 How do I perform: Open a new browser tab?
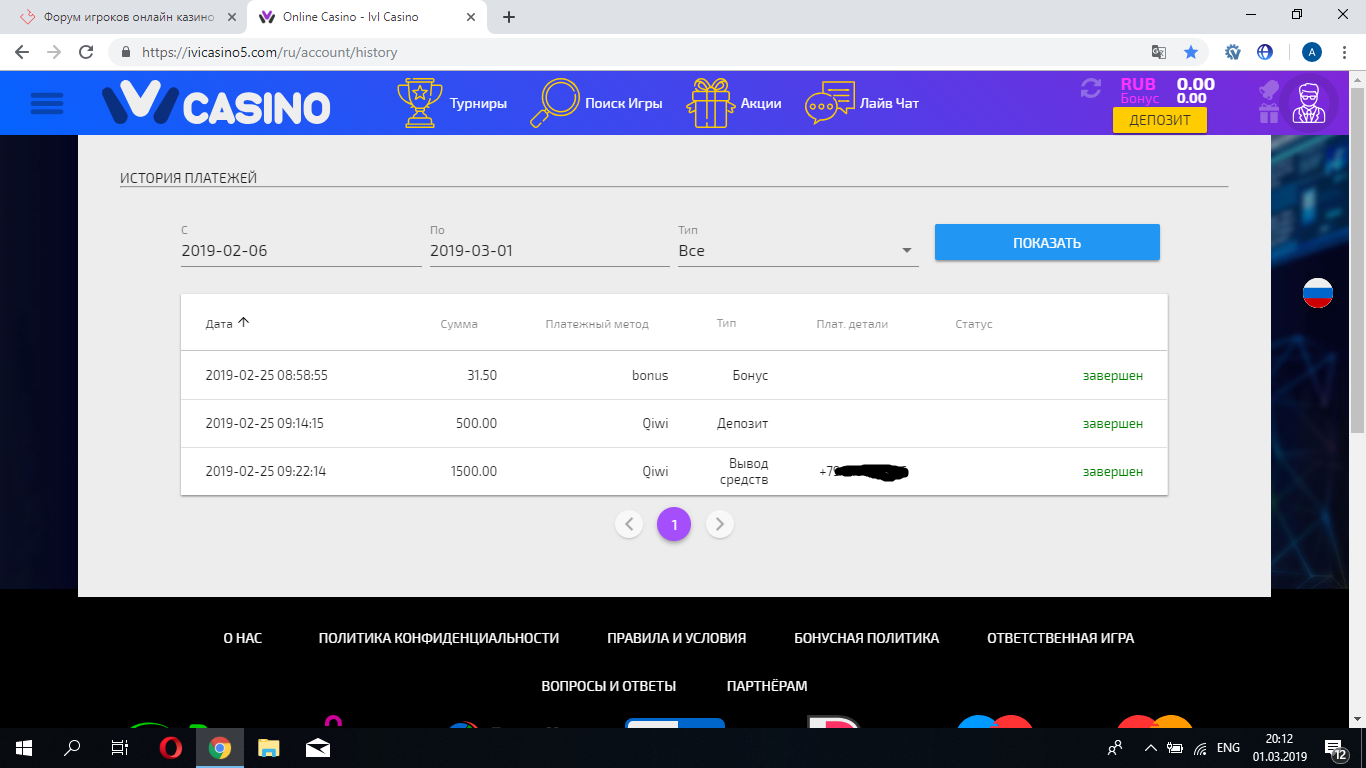click(x=508, y=17)
